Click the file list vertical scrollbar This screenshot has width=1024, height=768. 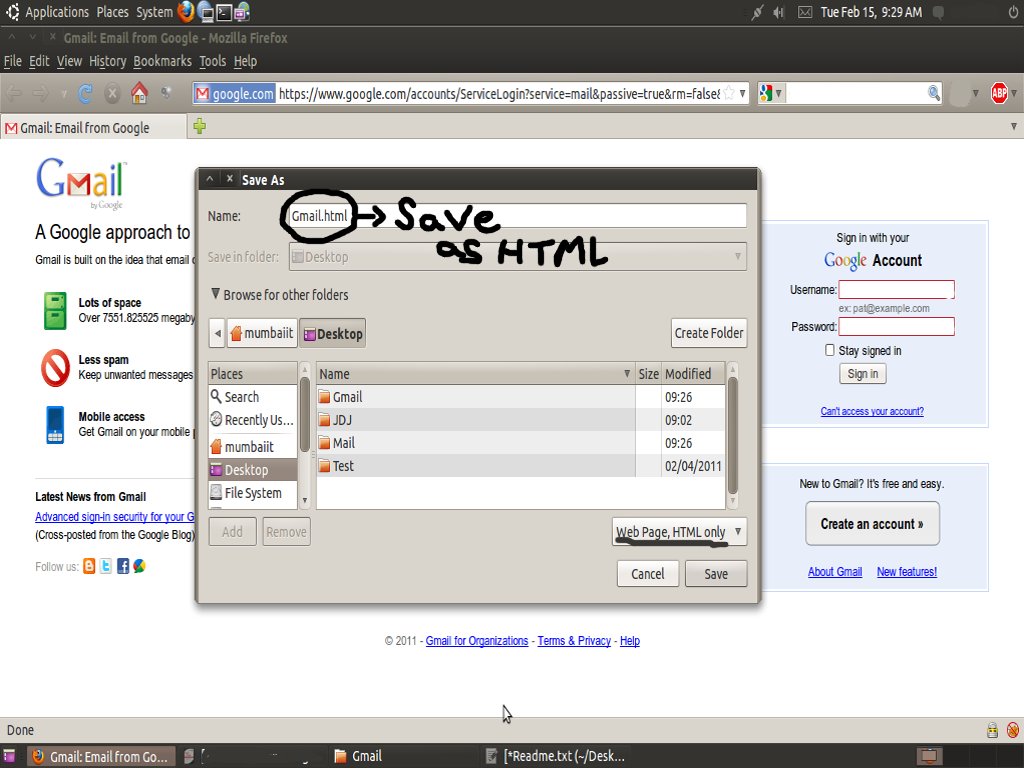(732, 435)
